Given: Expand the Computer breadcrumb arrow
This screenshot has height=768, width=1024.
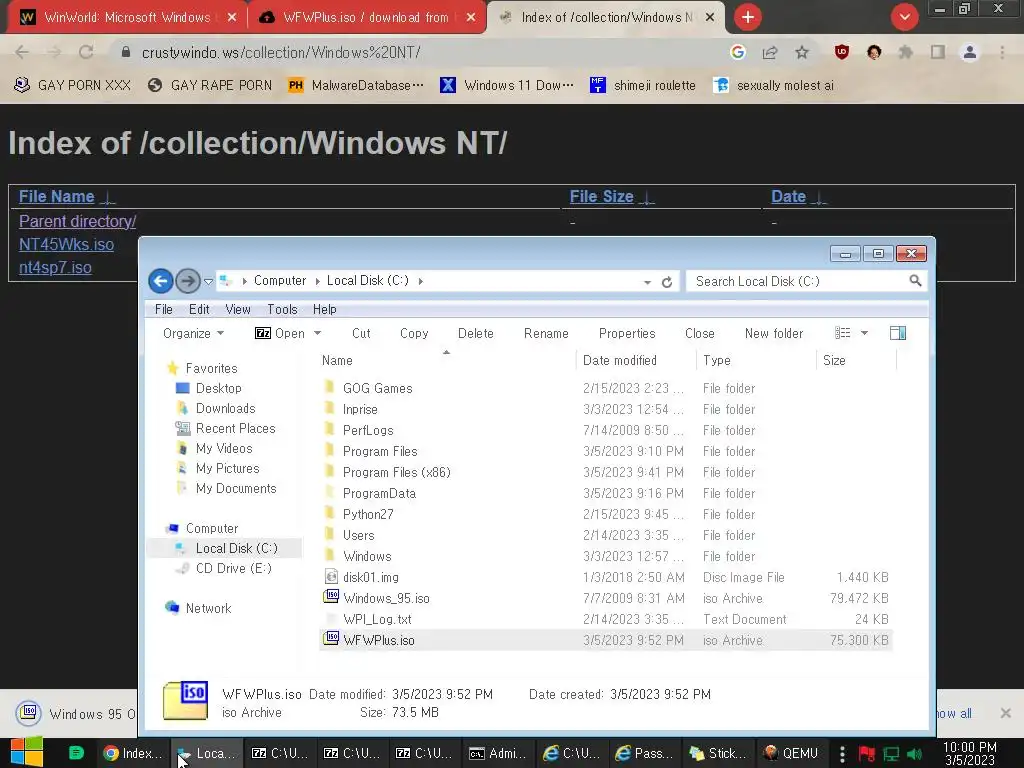Looking at the screenshot, I should point(317,281).
